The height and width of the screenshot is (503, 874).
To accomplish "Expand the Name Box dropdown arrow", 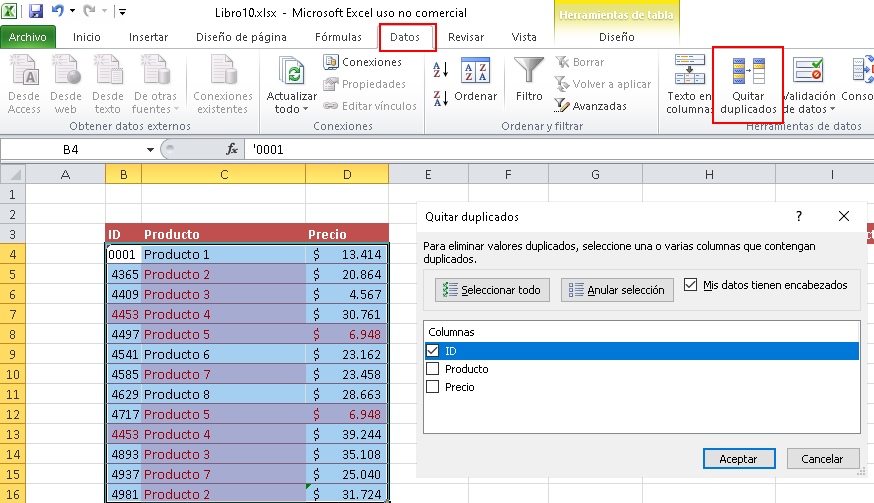I will (150, 149).
